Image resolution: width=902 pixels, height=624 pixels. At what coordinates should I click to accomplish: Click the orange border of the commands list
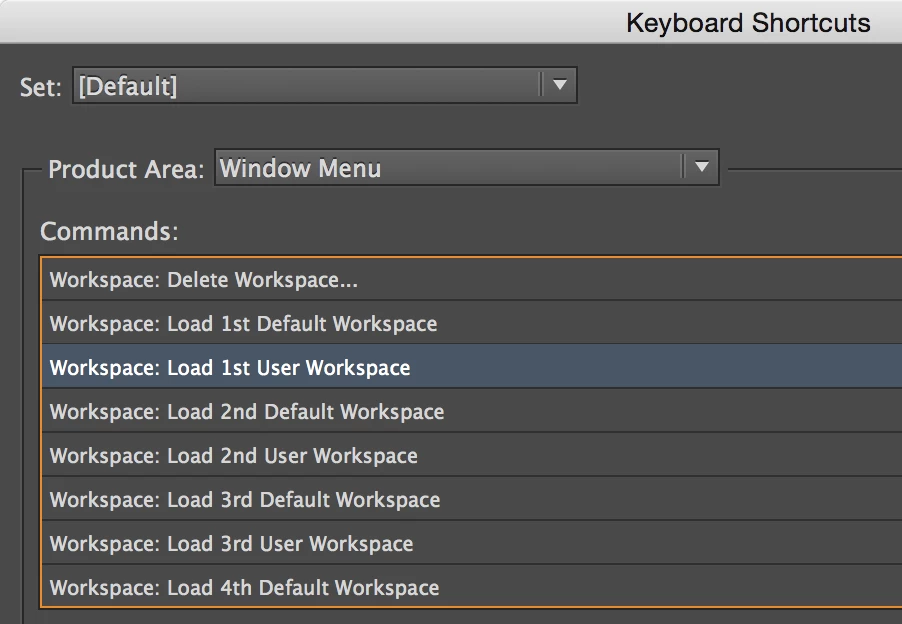click(41, 430)
